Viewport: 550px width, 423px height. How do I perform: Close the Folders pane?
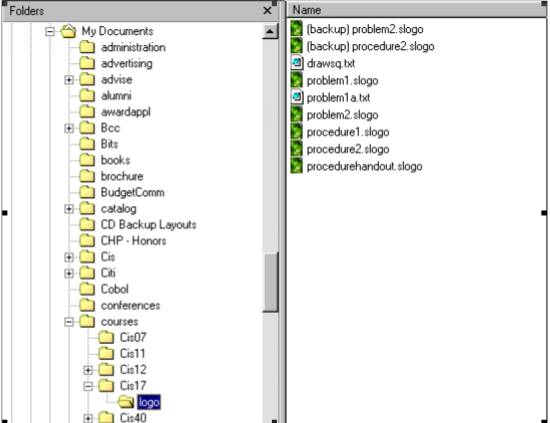pyautogui.click(x=267, y=11)
